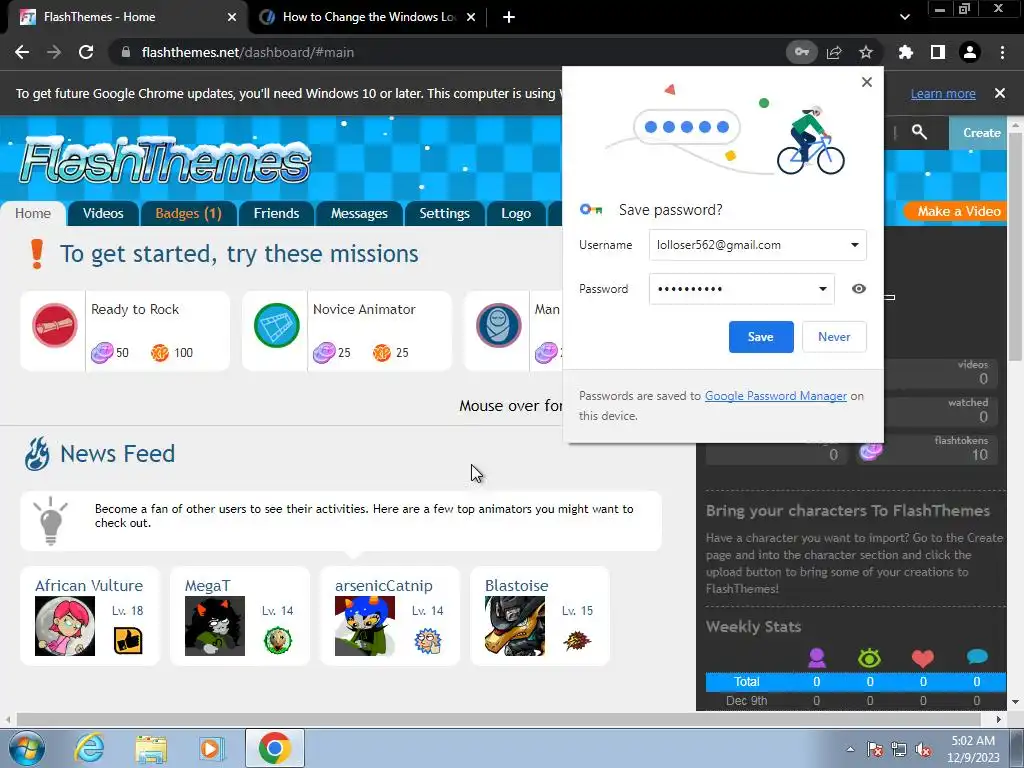Image resolution: width=1024 pixels, height=768 pixels.
Task: Open African Vulture's profile name
Action: pos(89,586)
